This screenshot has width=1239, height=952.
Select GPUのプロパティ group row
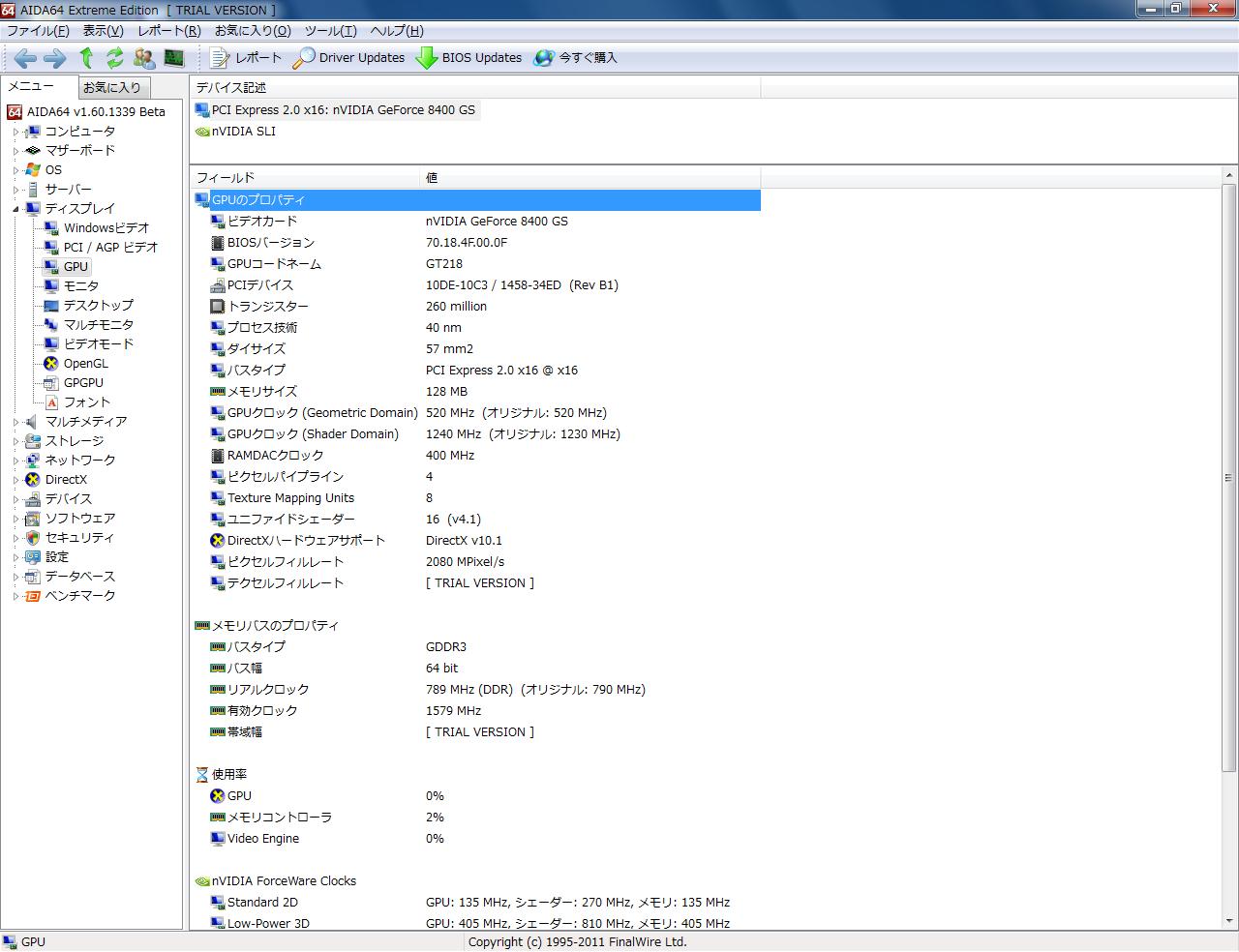477,200
